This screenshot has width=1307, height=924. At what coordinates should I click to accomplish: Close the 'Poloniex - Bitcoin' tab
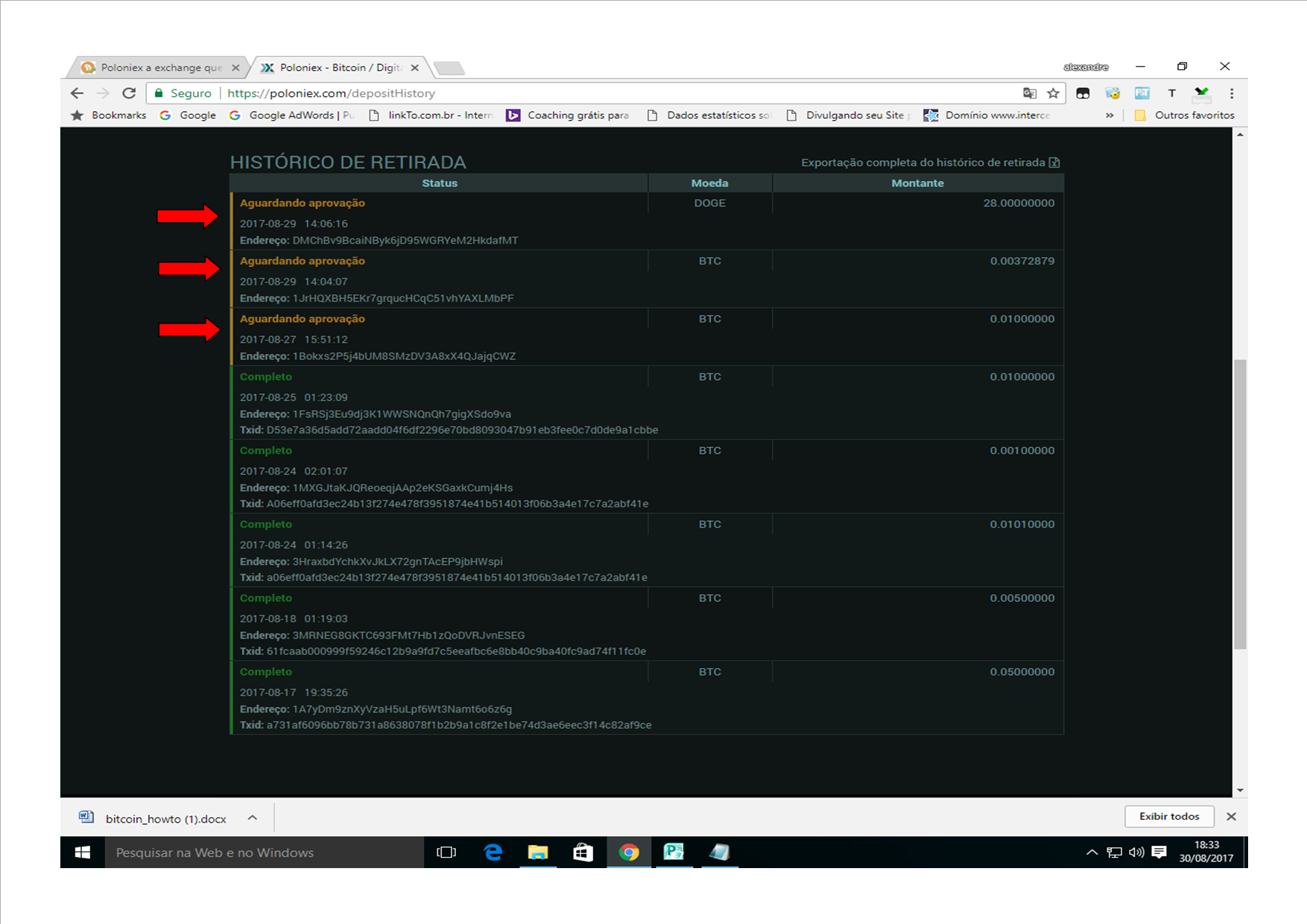point(415,68)
